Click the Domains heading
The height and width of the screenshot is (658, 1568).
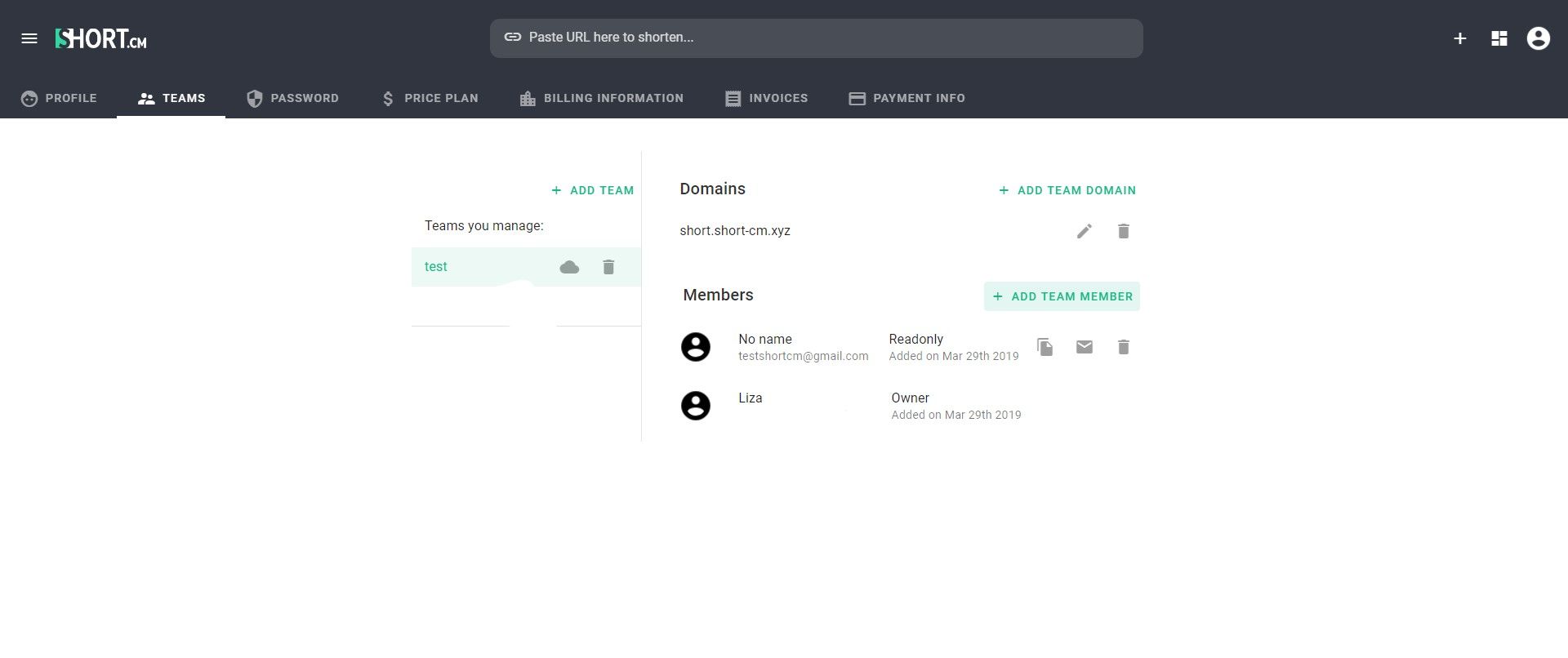(712, 189)
